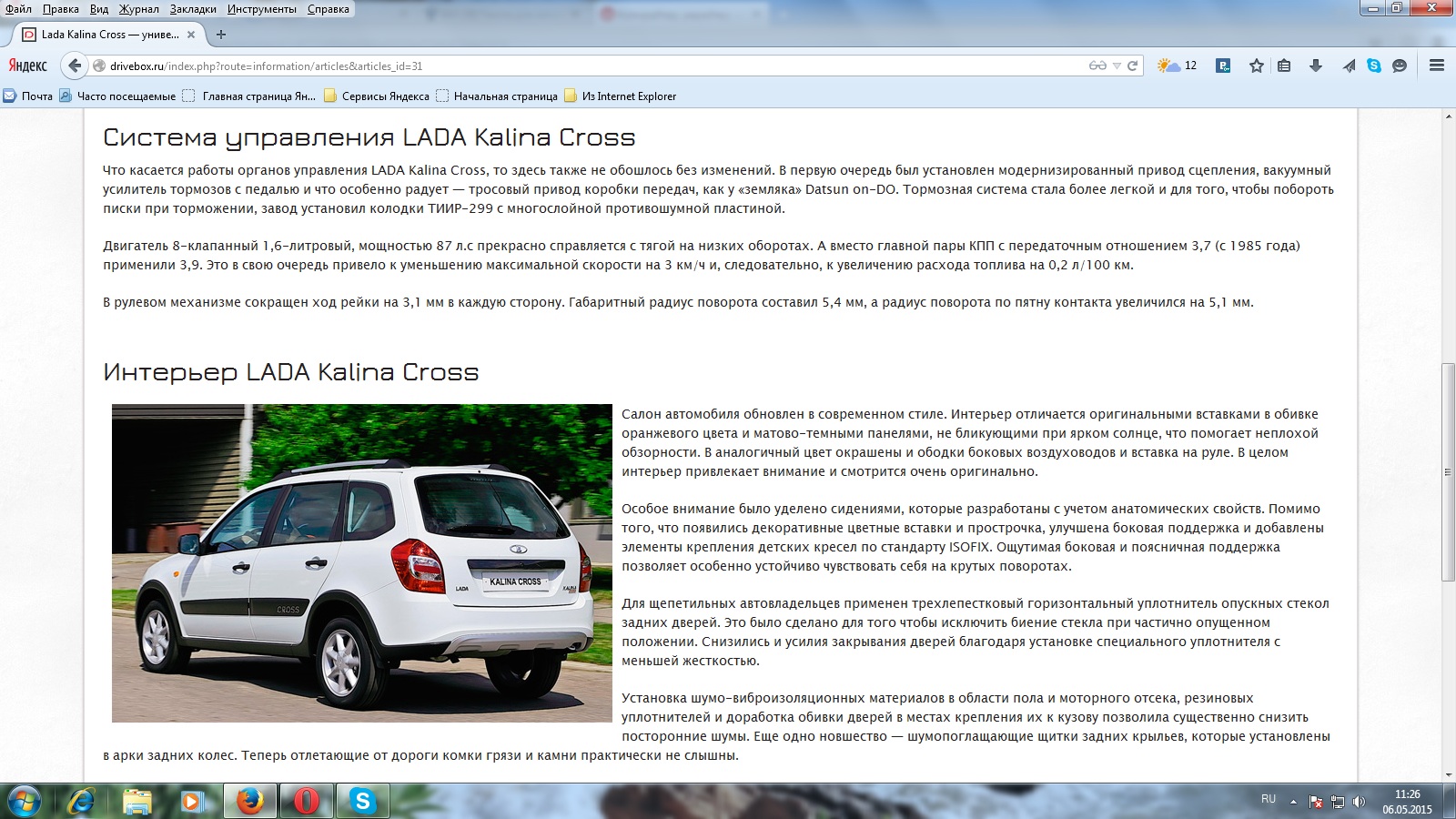The height and width of the screenshot is (819, 1456).
Task: Click the heading Интерьер LADA Kalina Cross
Action: point(290,372)
